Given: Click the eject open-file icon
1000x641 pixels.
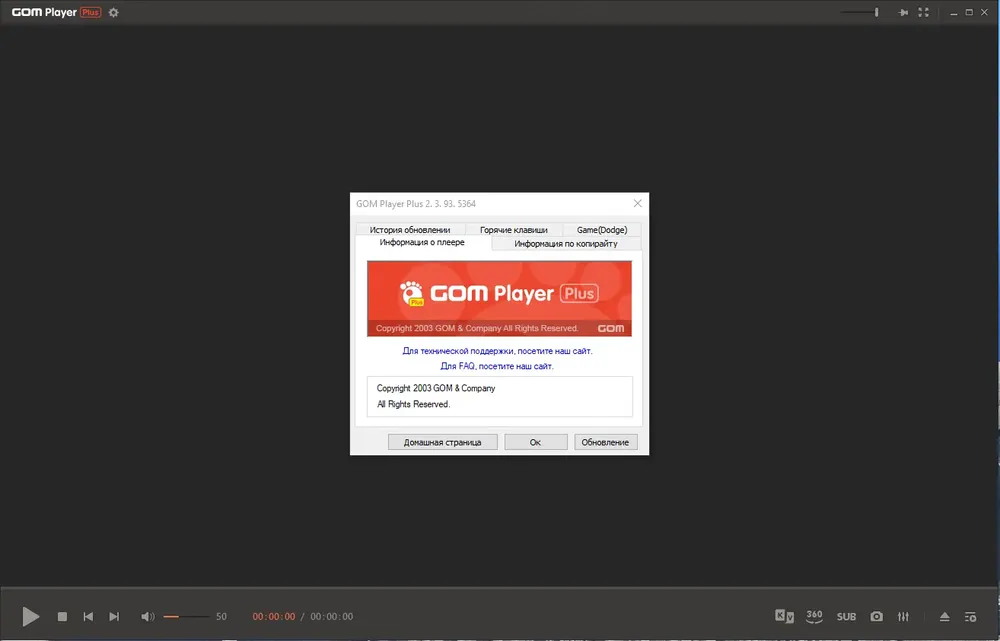Looking at the screenshot, I should pyautogui.click(x=945, y=617).
